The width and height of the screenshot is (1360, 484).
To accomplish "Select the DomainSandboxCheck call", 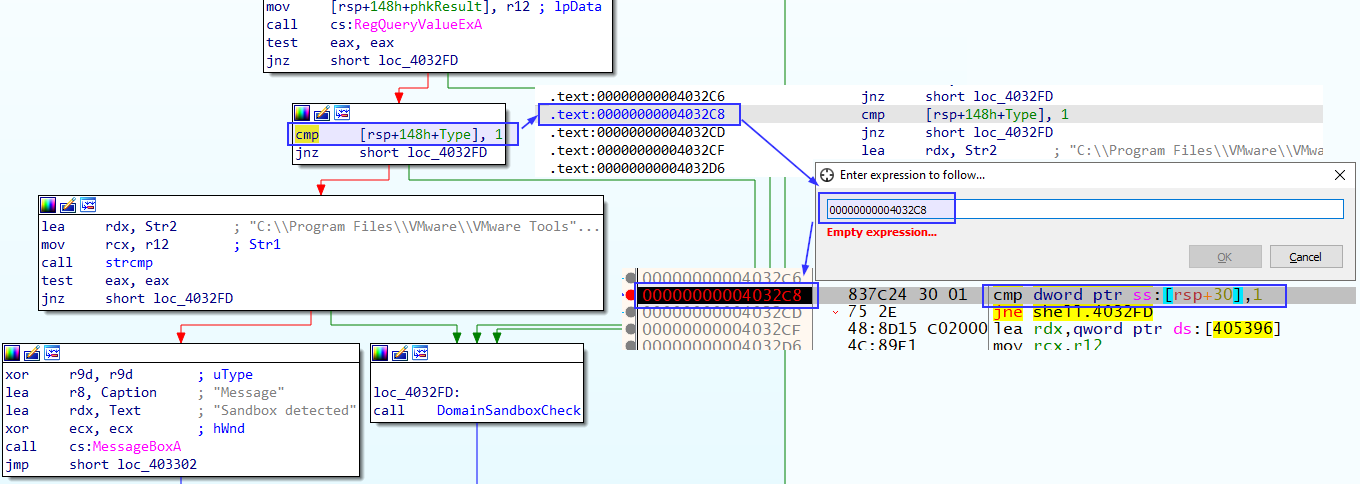I will (x=508, y=411).
